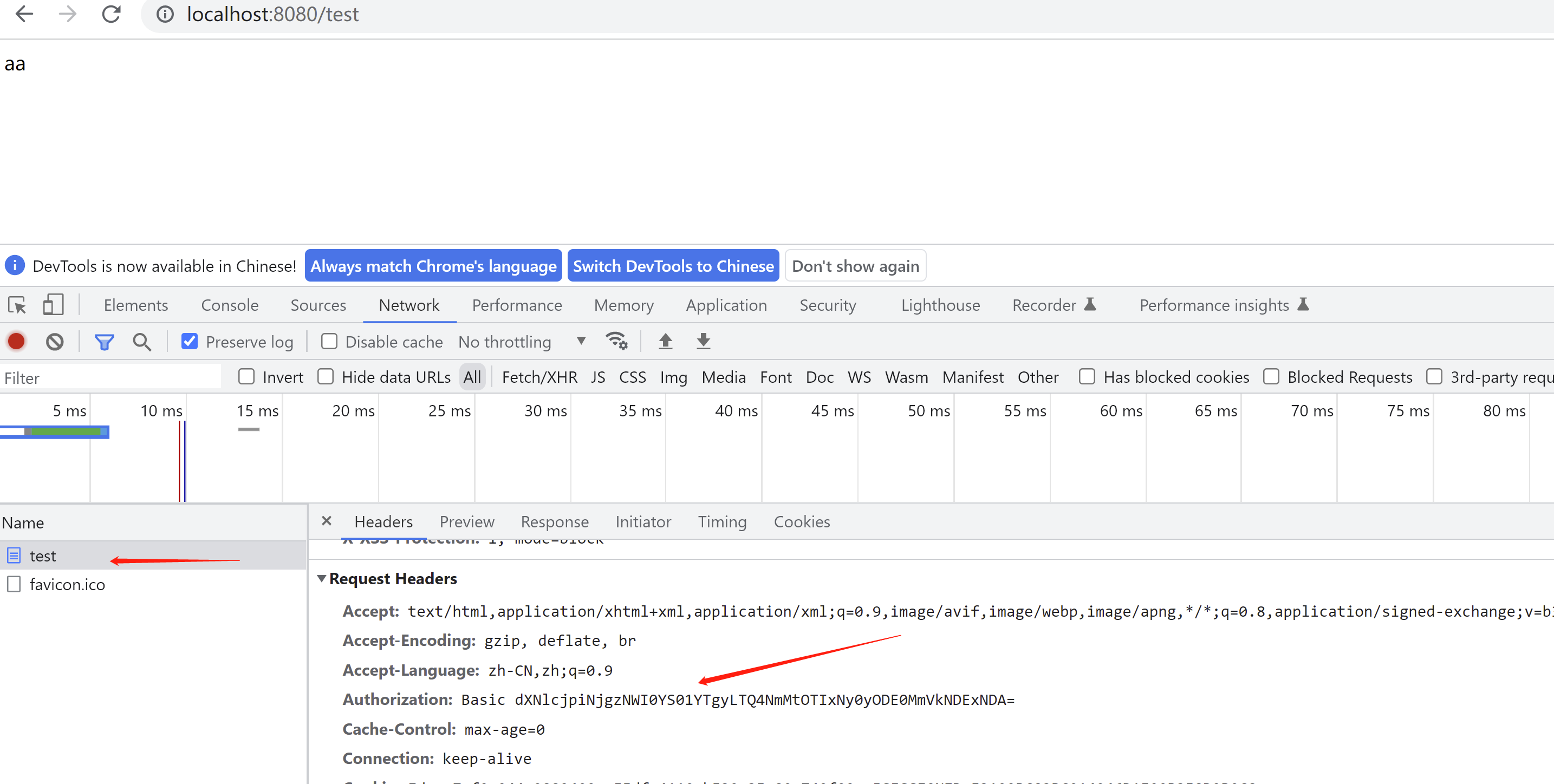Collapse the Request Headers section
This screenshot has width=1554, height=784.
[322, 578]
